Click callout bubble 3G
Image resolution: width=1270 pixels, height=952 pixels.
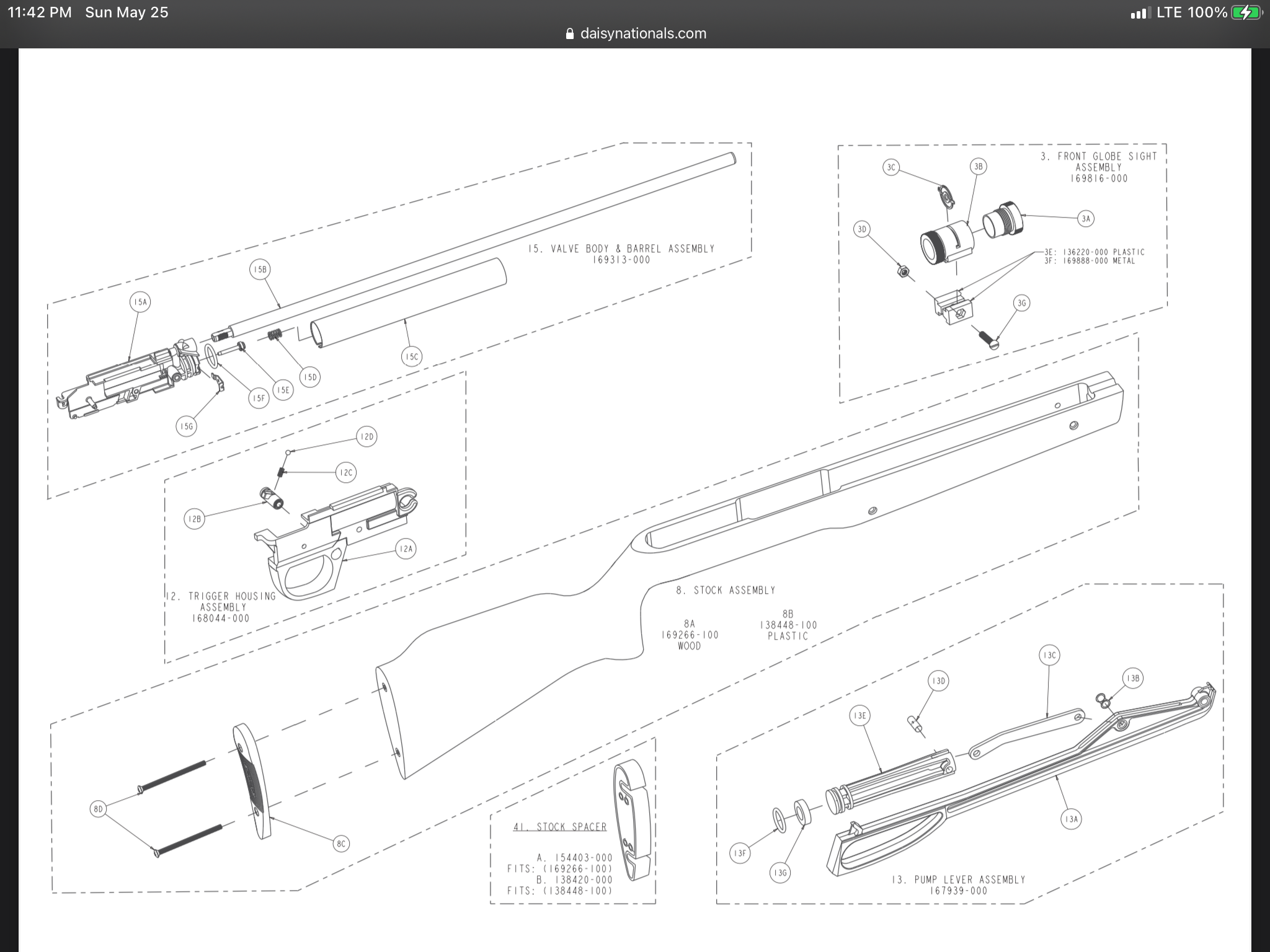(x=1021, y=303)
